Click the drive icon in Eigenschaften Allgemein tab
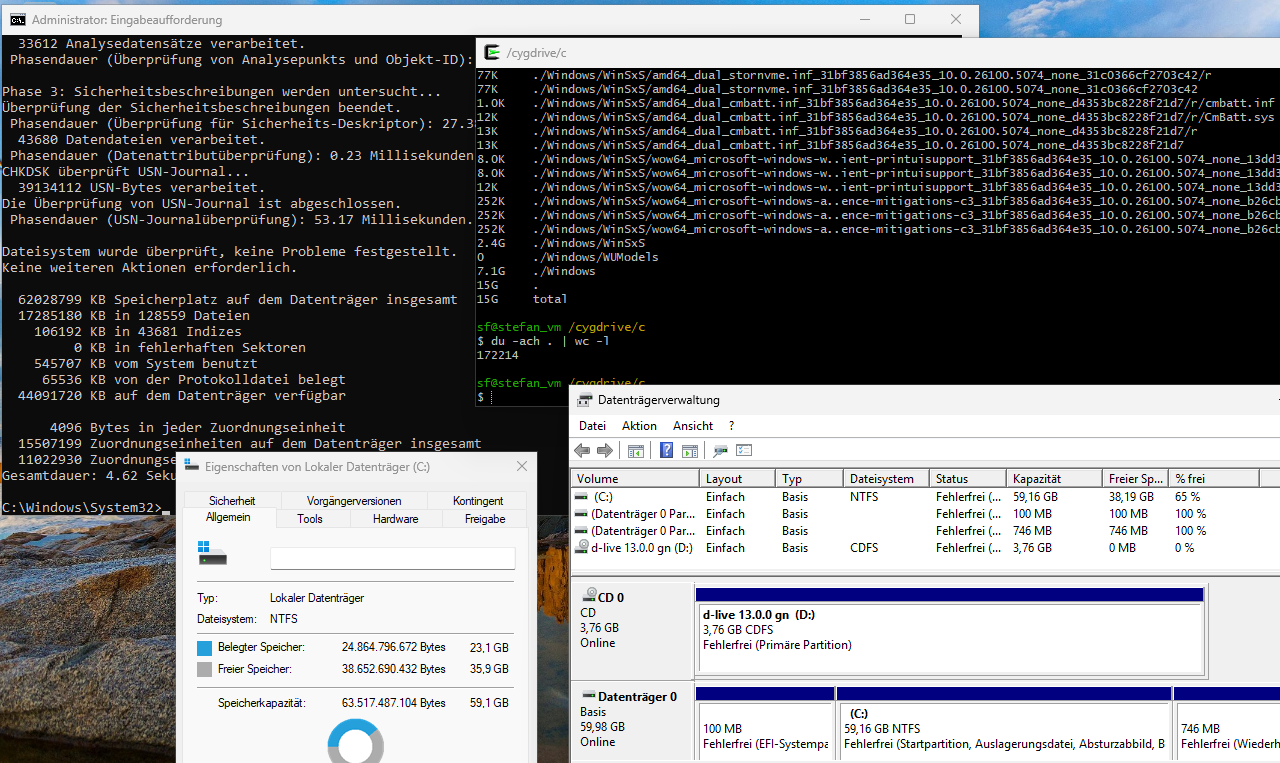Viewport: 1280px width, 763px height. tap(212, 554)
